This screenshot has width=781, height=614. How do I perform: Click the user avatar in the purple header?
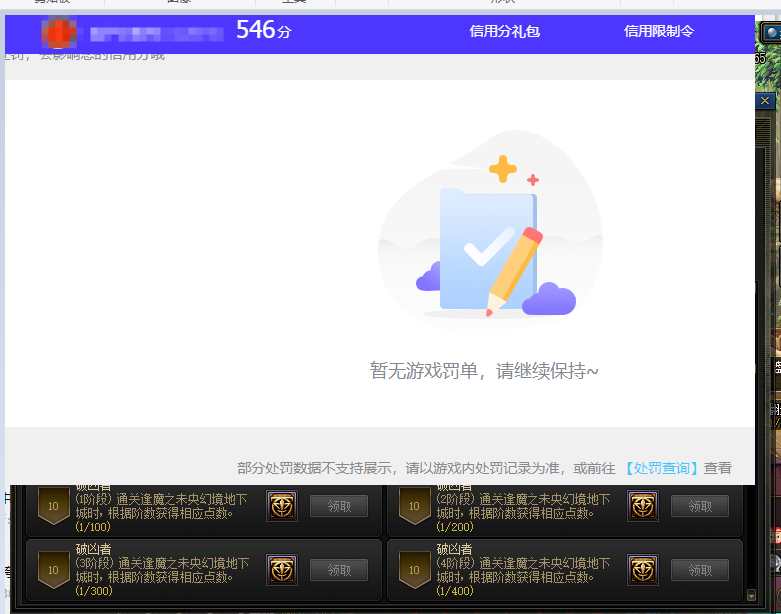[59, 33]
